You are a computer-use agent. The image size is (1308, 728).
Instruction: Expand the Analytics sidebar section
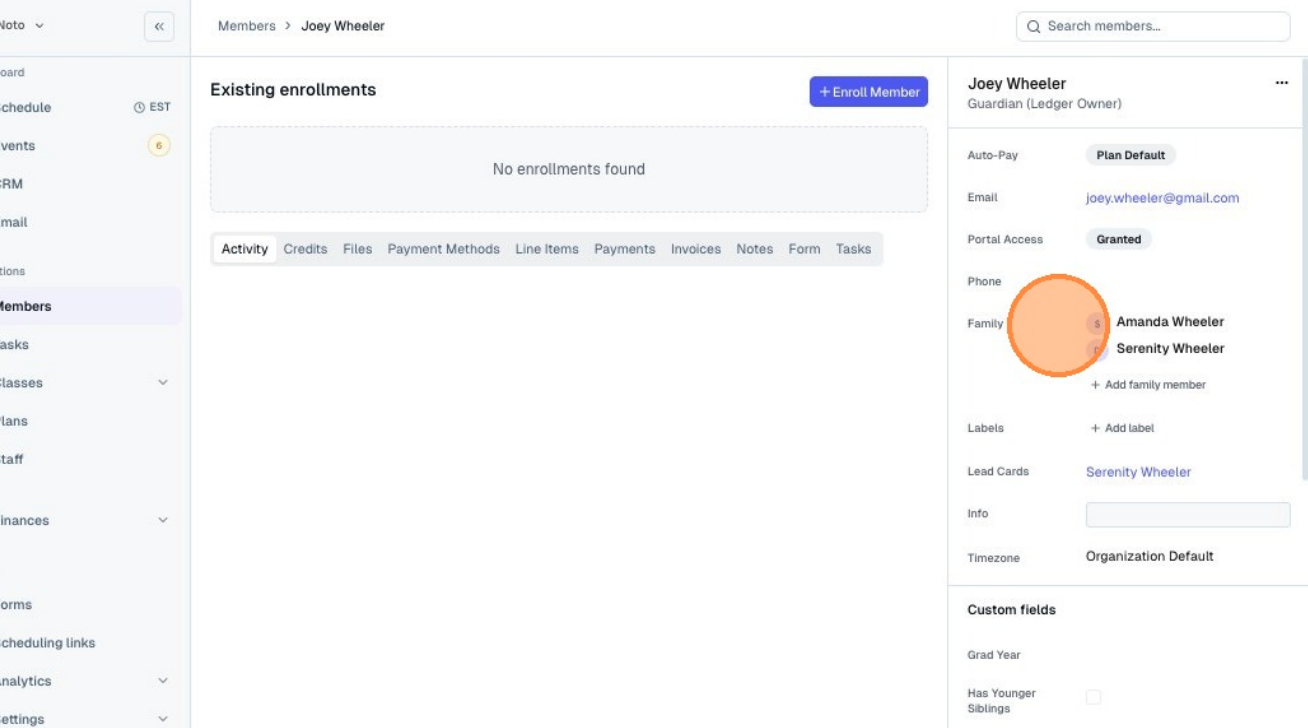click(163, 681)
